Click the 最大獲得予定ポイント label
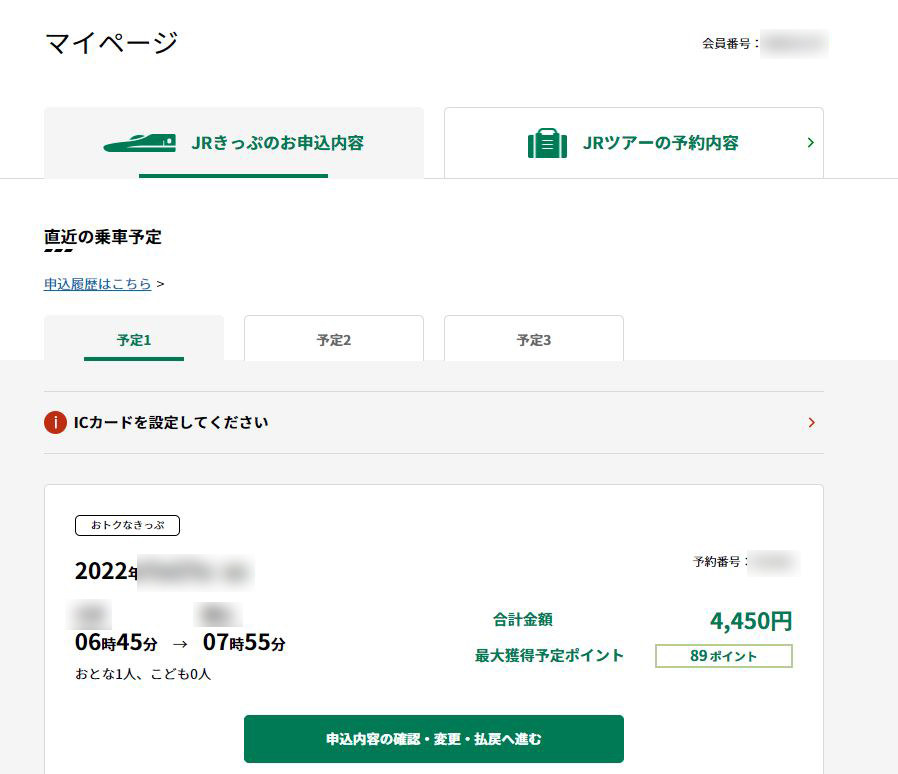Screen dimensions: 898x774 point(549,655)
